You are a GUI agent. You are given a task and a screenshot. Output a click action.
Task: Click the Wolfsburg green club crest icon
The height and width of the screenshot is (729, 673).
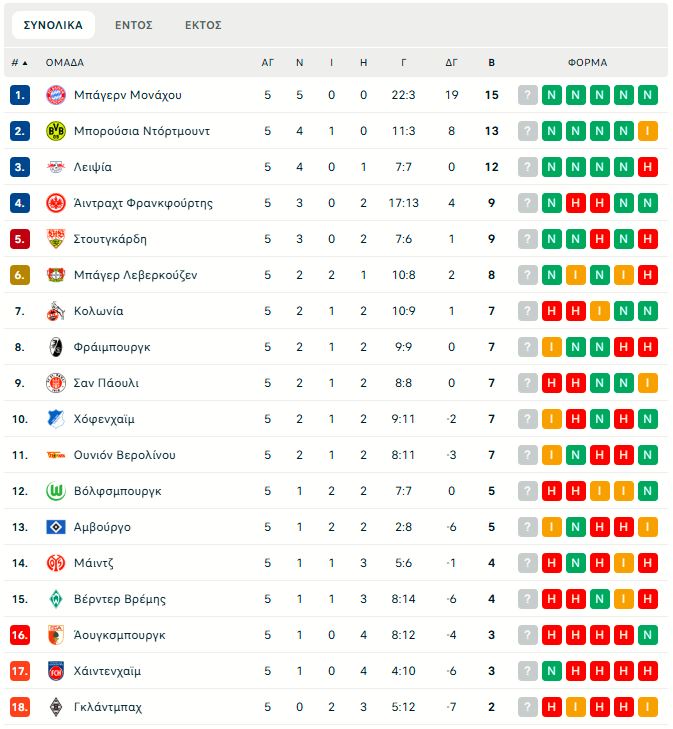pos(55,491)
